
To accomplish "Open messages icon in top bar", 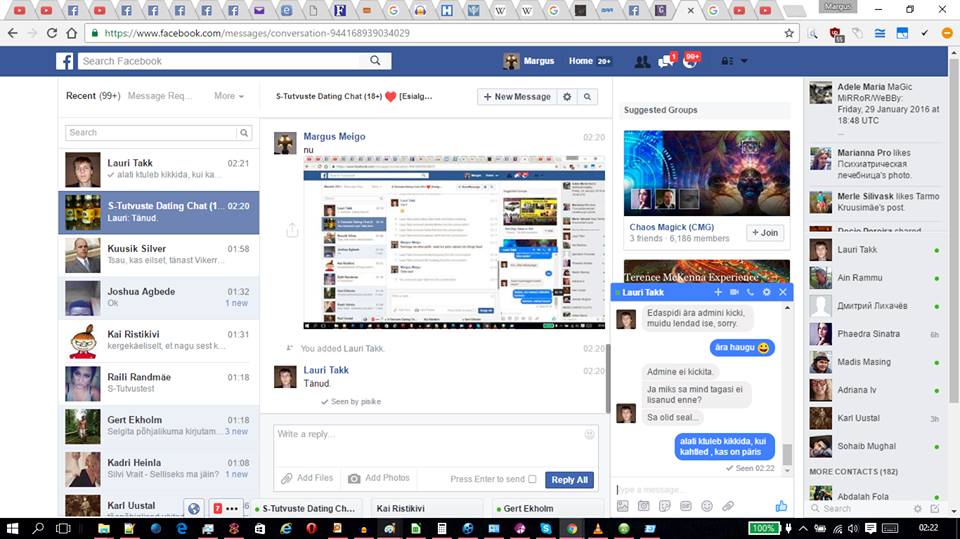I will click(x=666, y=61).
